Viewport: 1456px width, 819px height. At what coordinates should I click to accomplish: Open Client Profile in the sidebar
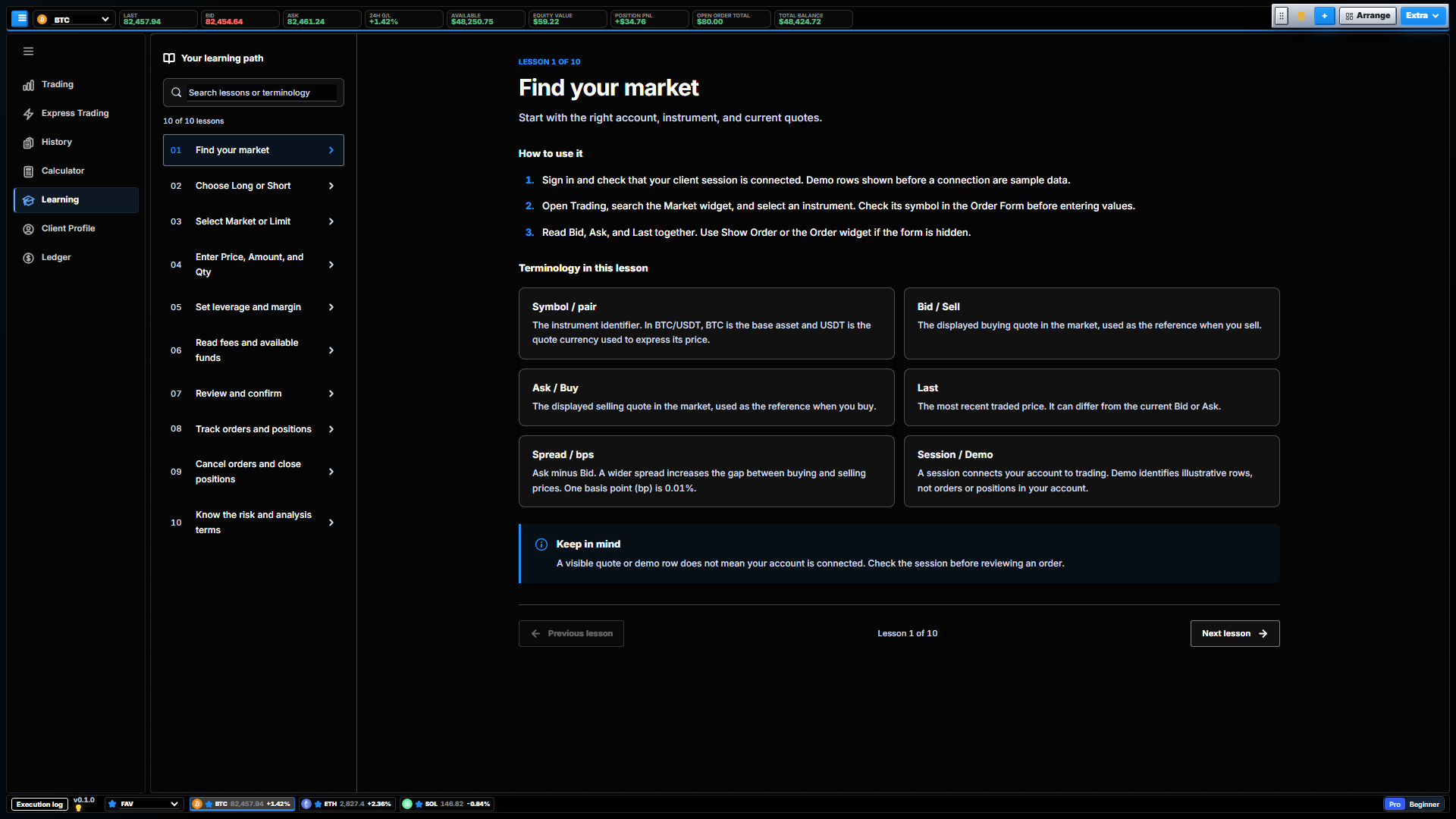76,228
